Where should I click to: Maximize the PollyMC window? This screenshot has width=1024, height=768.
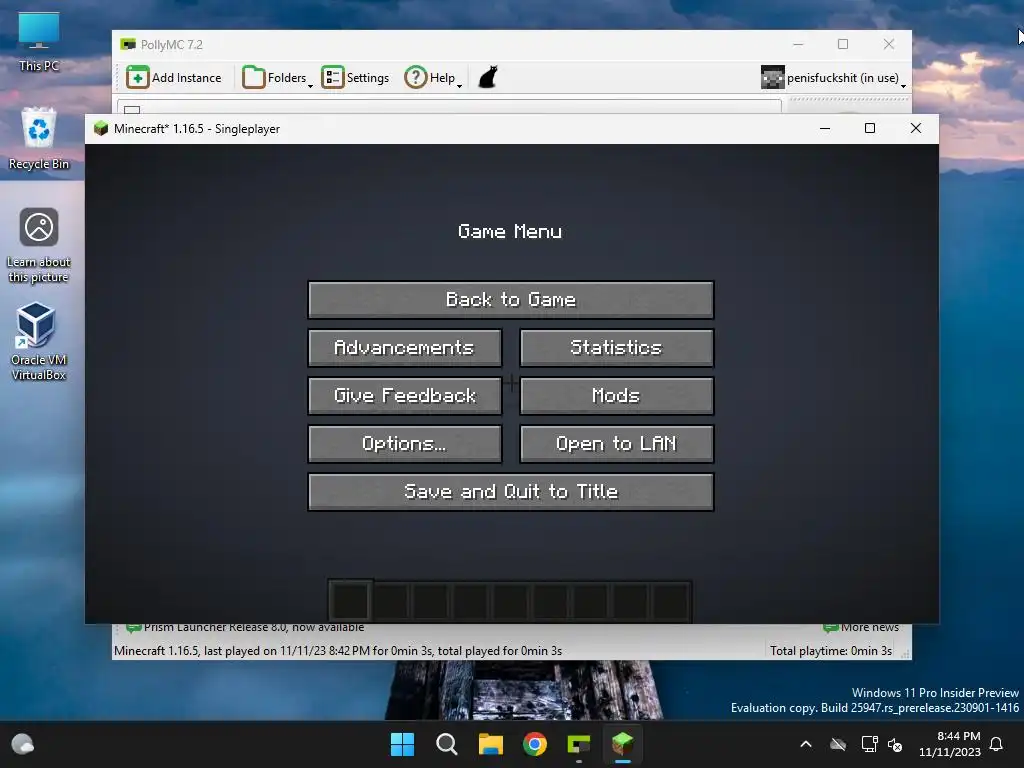click(843, 44)
